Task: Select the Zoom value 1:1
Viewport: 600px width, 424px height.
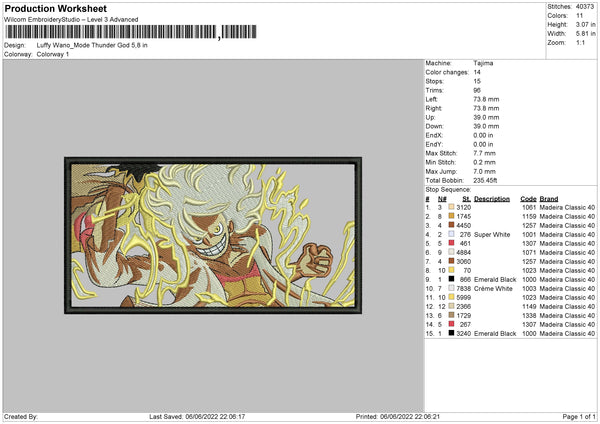Action: 580,42
